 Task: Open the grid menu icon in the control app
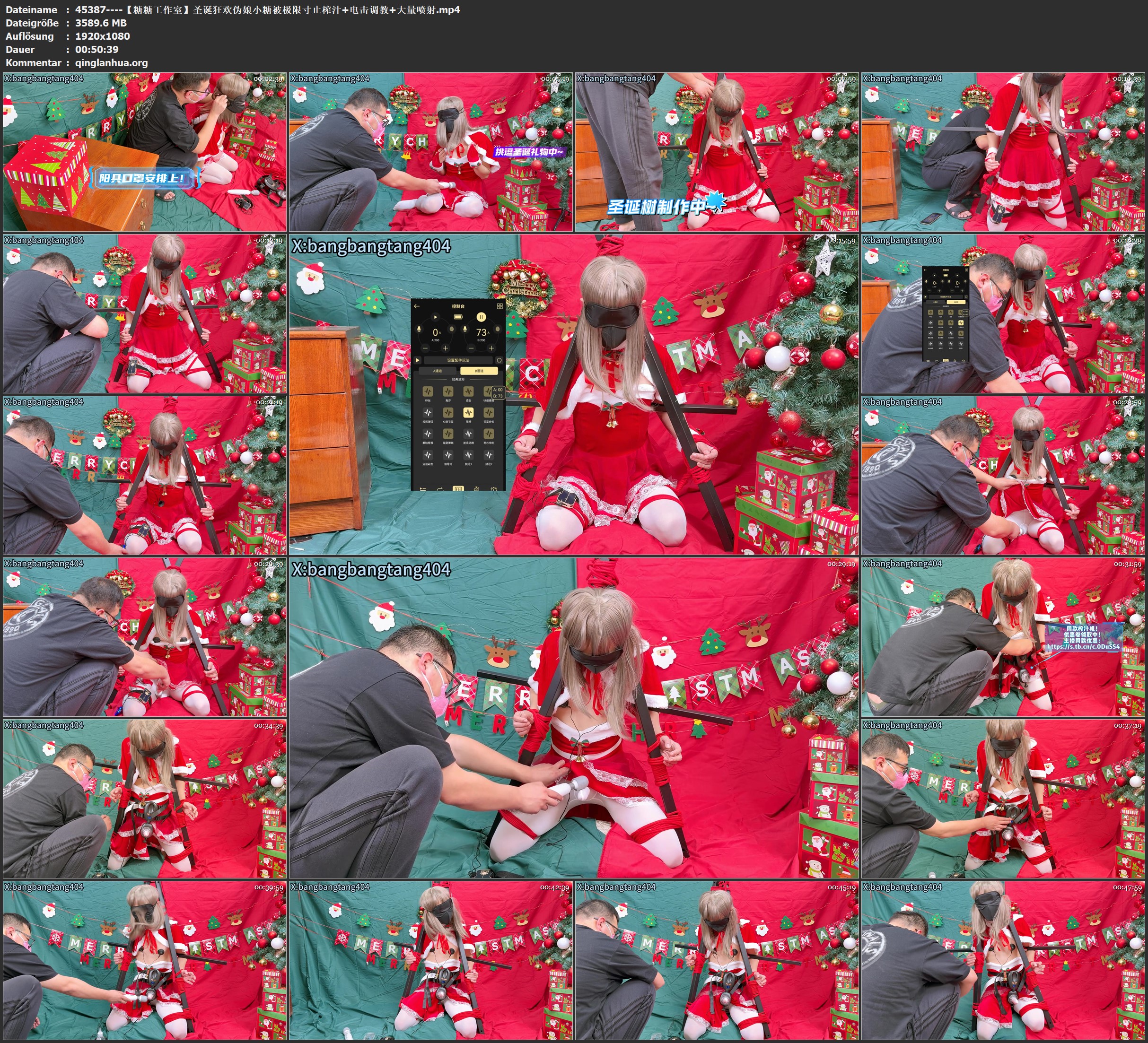pyautogui.click(x=500, y=306)
